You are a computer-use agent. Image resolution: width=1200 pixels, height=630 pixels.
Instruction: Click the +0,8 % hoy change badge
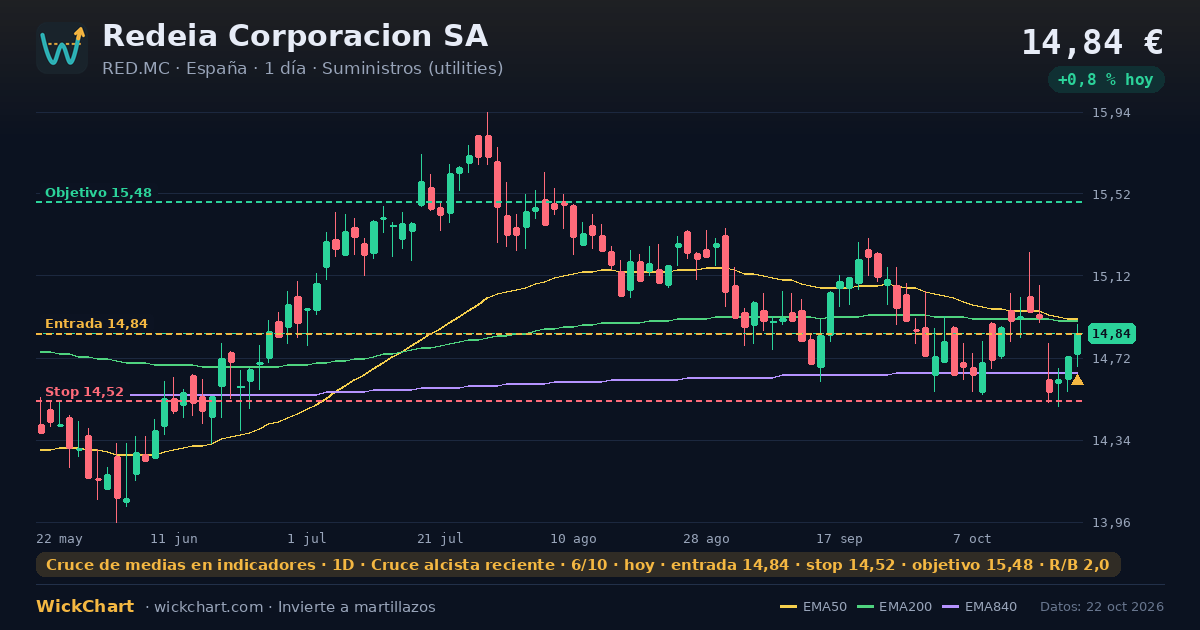click(x=1105, y=79)
